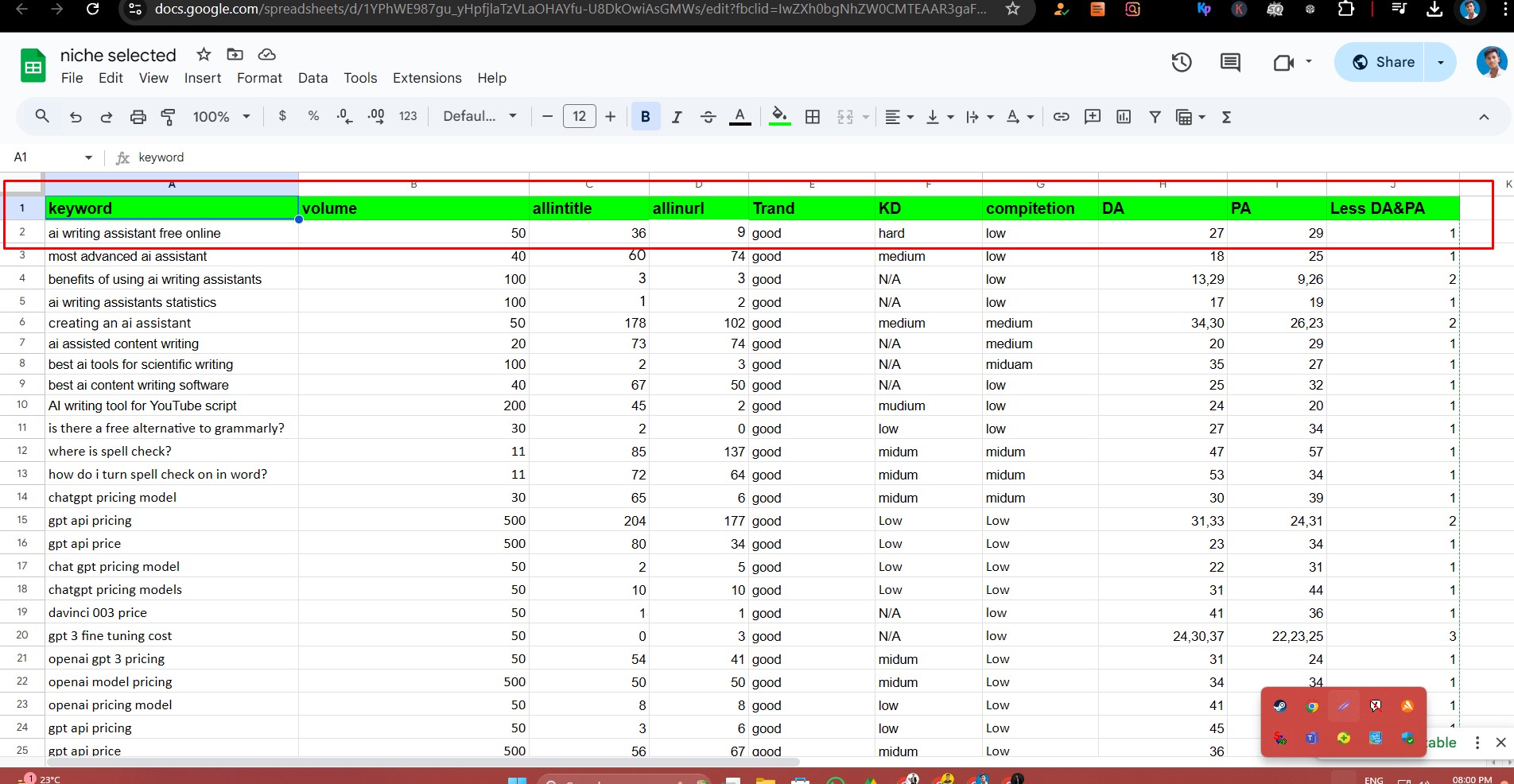Select the cell 'davinci 003 price'

pyautogui.click(x=172, y=613)
